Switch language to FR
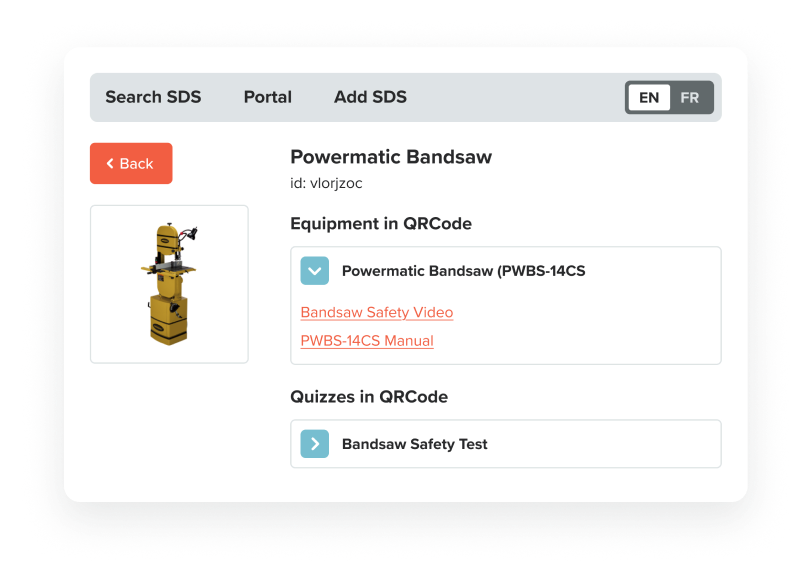 (x=690, y=97)
